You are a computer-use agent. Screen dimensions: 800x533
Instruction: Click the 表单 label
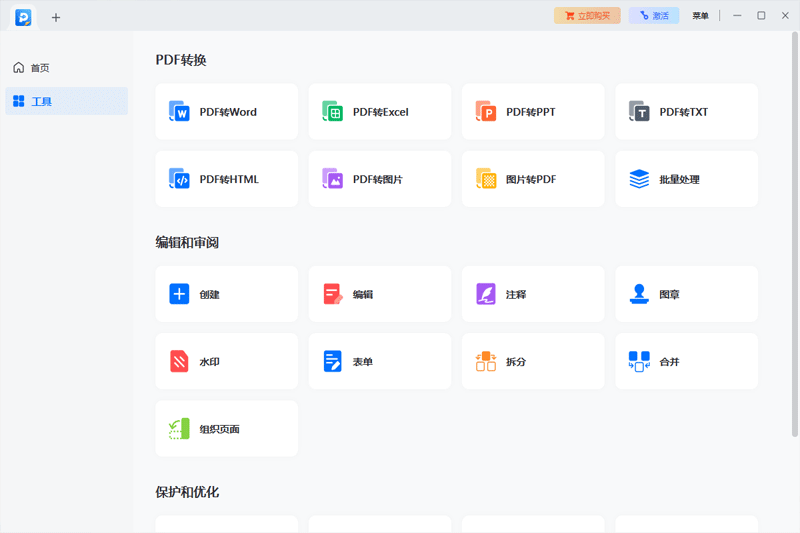pos(363,362)
